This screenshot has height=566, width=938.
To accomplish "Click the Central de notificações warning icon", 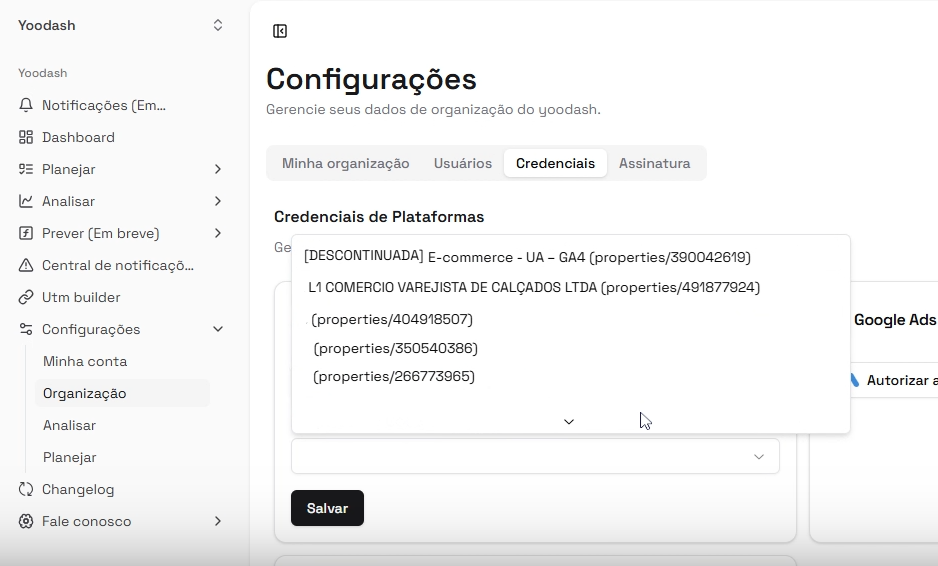I will point(26,265).
